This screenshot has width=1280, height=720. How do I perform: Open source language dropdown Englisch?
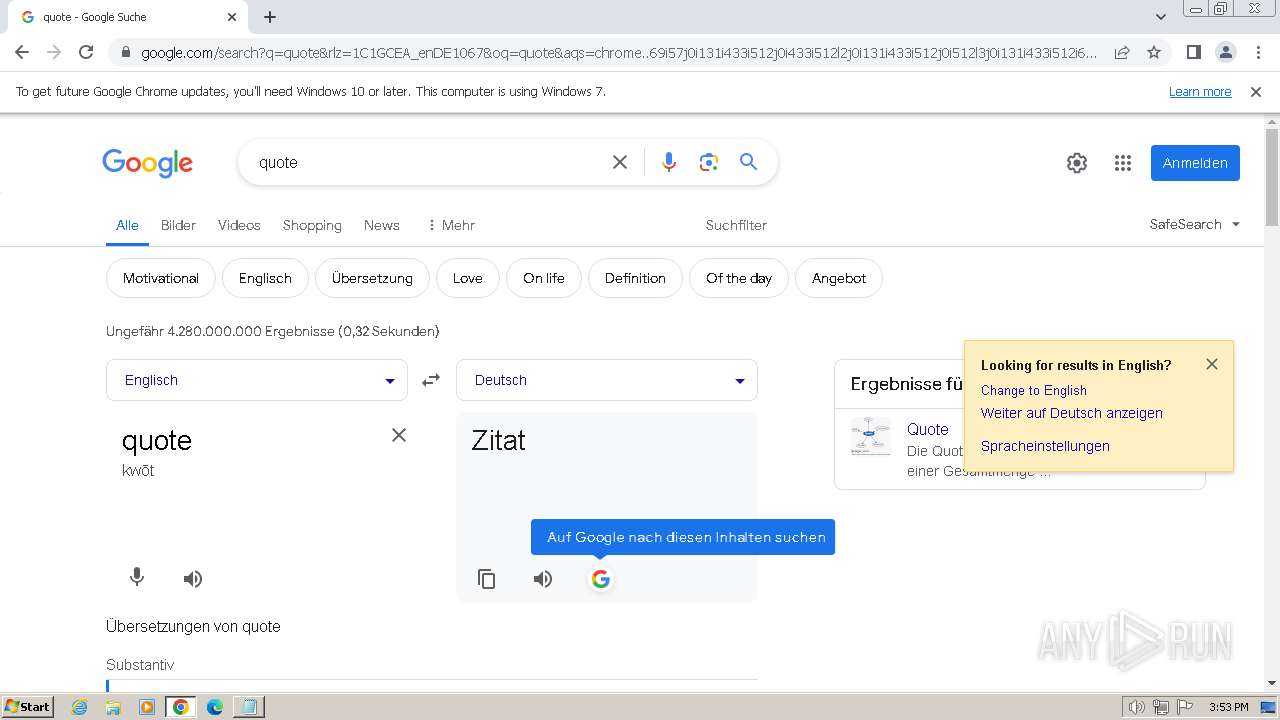[257, 380]
